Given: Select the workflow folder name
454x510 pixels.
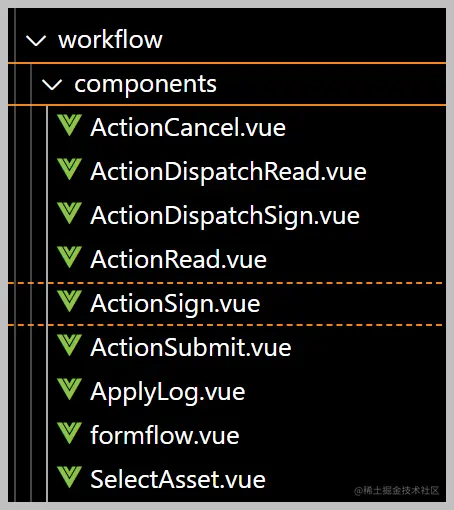Looking at the screenshot, I should click(110, 40).
